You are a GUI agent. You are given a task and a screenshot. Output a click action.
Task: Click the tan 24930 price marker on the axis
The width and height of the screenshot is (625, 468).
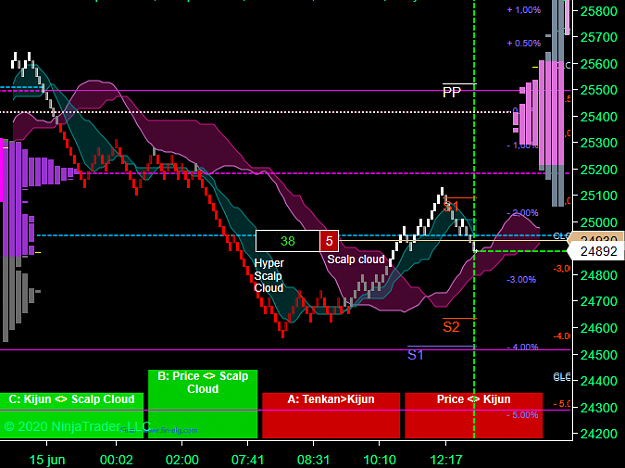(x=596, y=237)
